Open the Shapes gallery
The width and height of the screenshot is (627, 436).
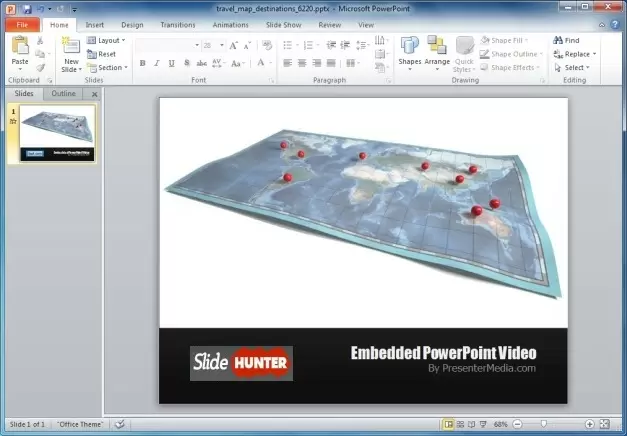[410, 50]
